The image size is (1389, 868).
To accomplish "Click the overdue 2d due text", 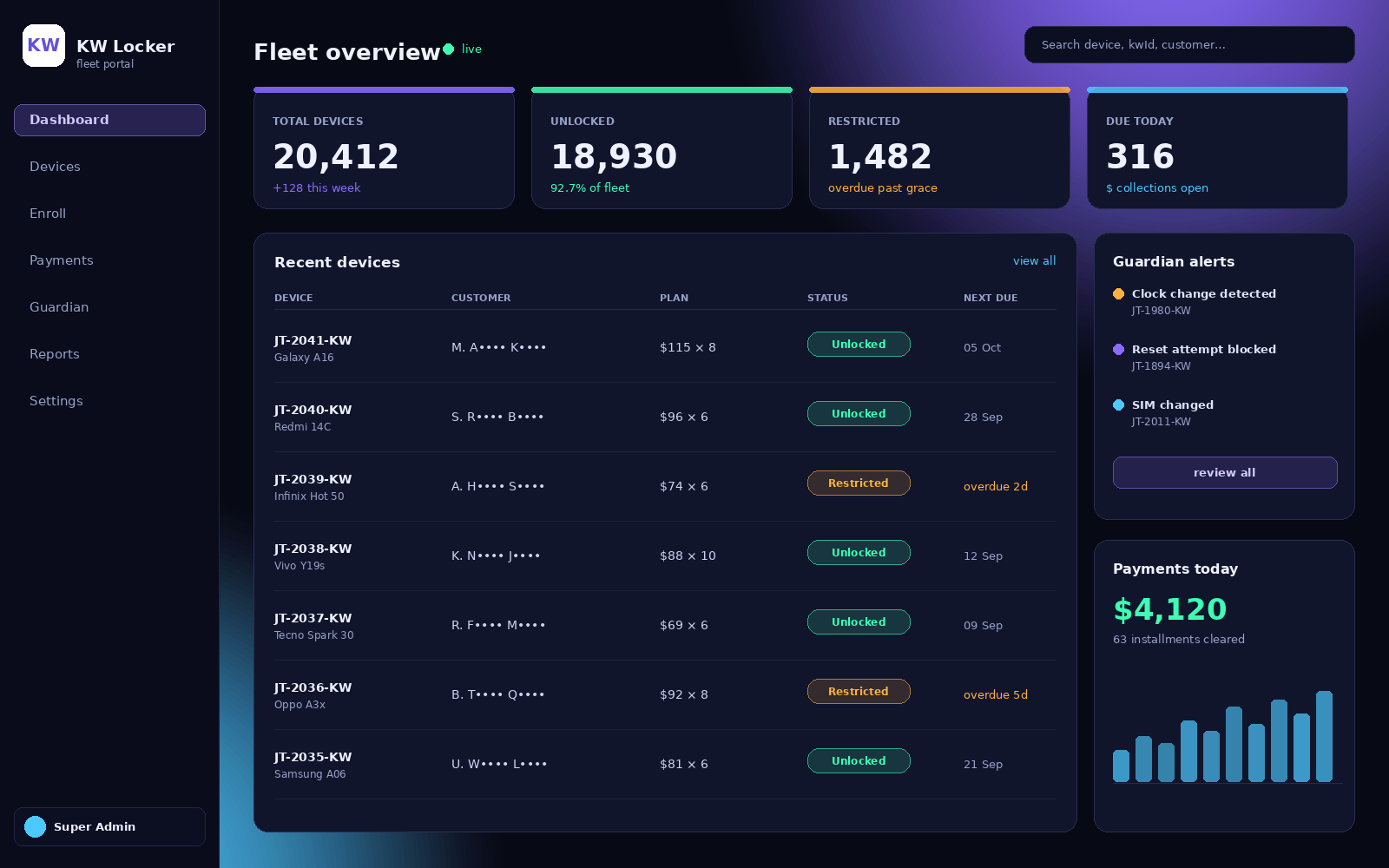I will (x=996, y=486).
